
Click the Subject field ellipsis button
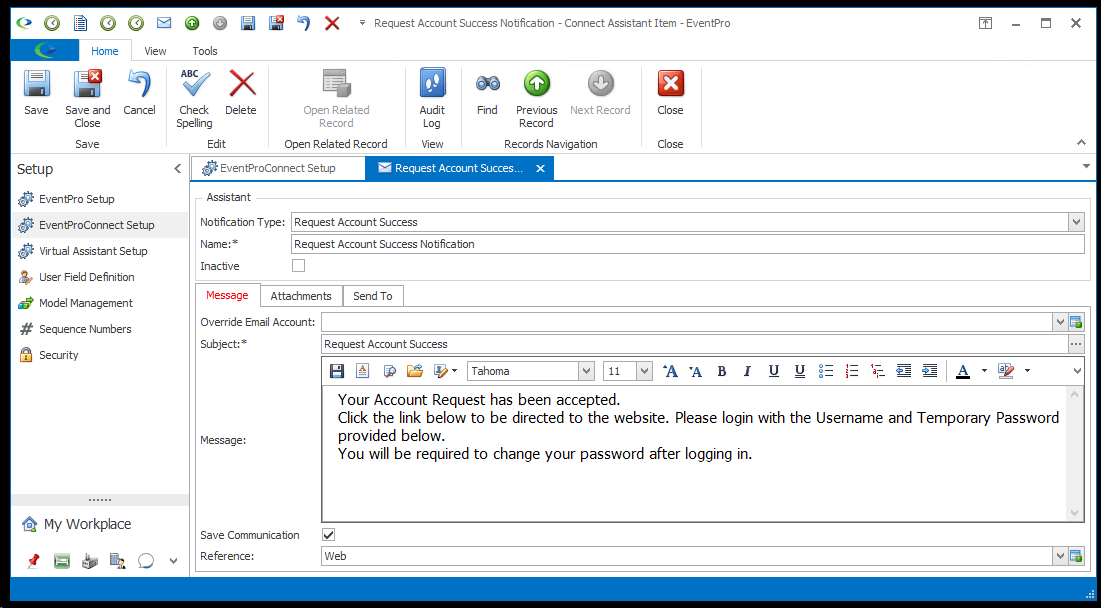tap(1076, 344)
